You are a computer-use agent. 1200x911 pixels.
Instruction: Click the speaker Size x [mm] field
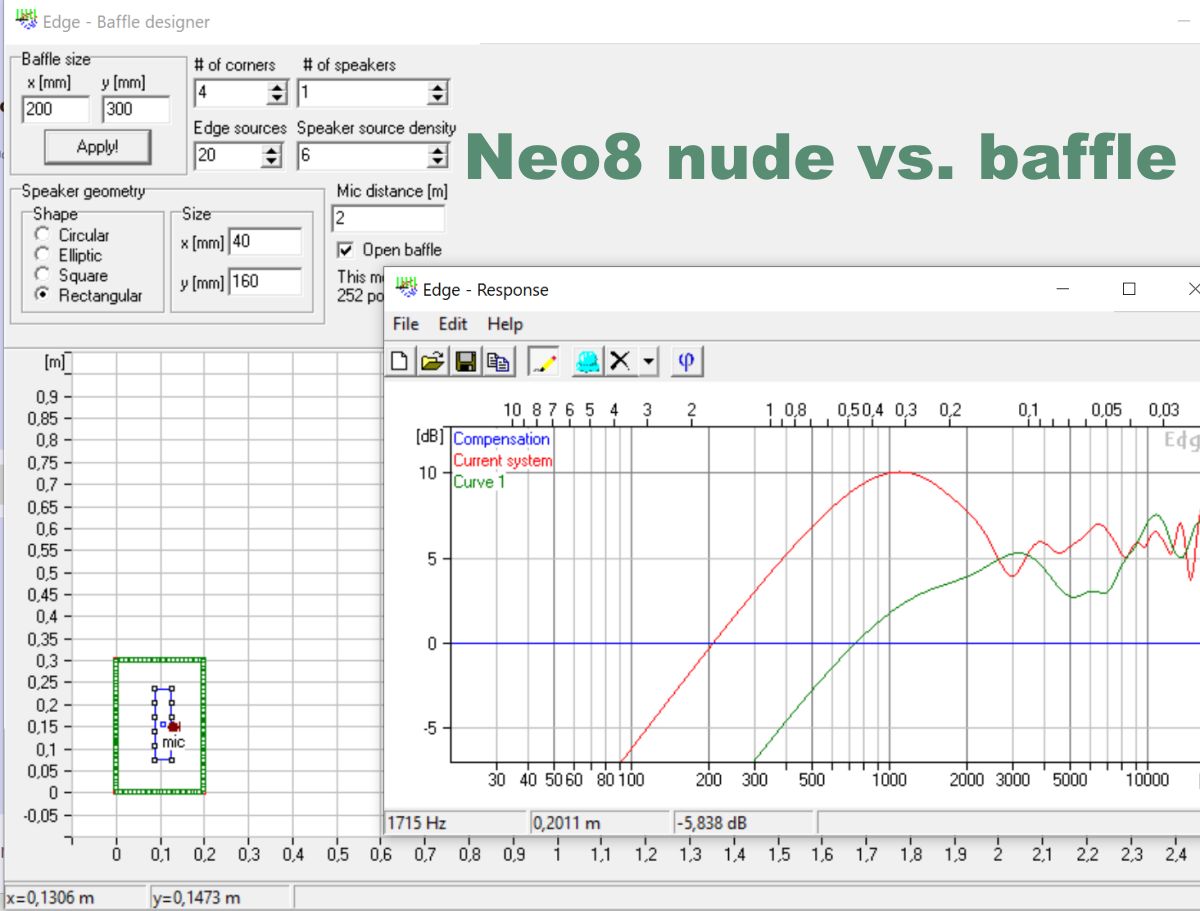[x=265, y=241]
